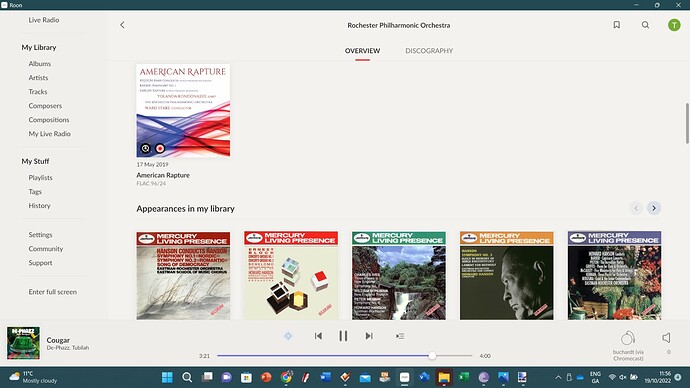690x388 pixels.
Task: Open the taskbar clock and date
Action: [x=658, y=377]
